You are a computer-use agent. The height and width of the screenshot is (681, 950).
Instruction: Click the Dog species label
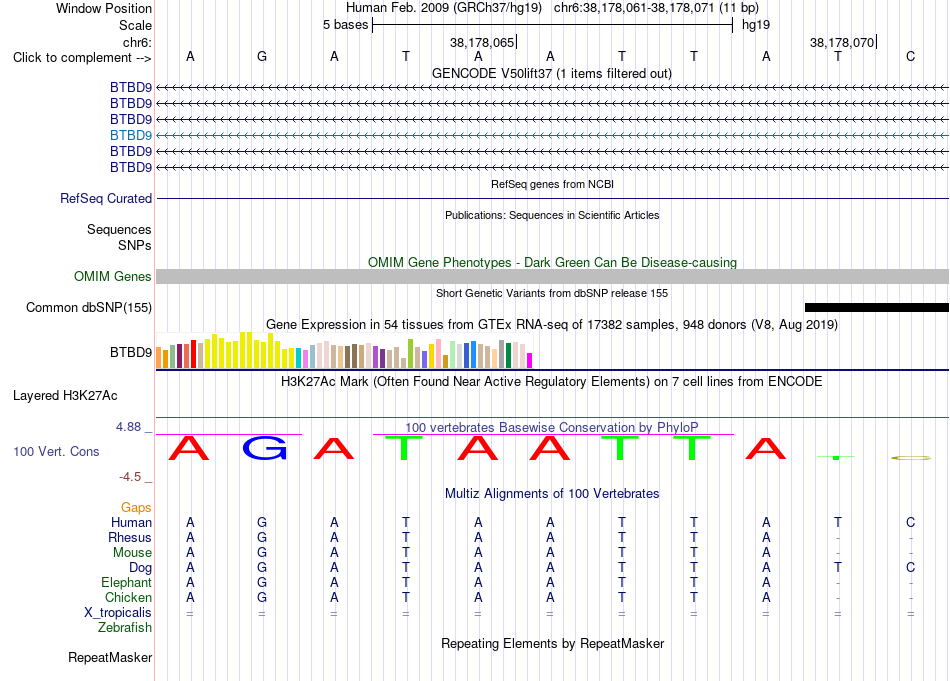coord(140,568)
